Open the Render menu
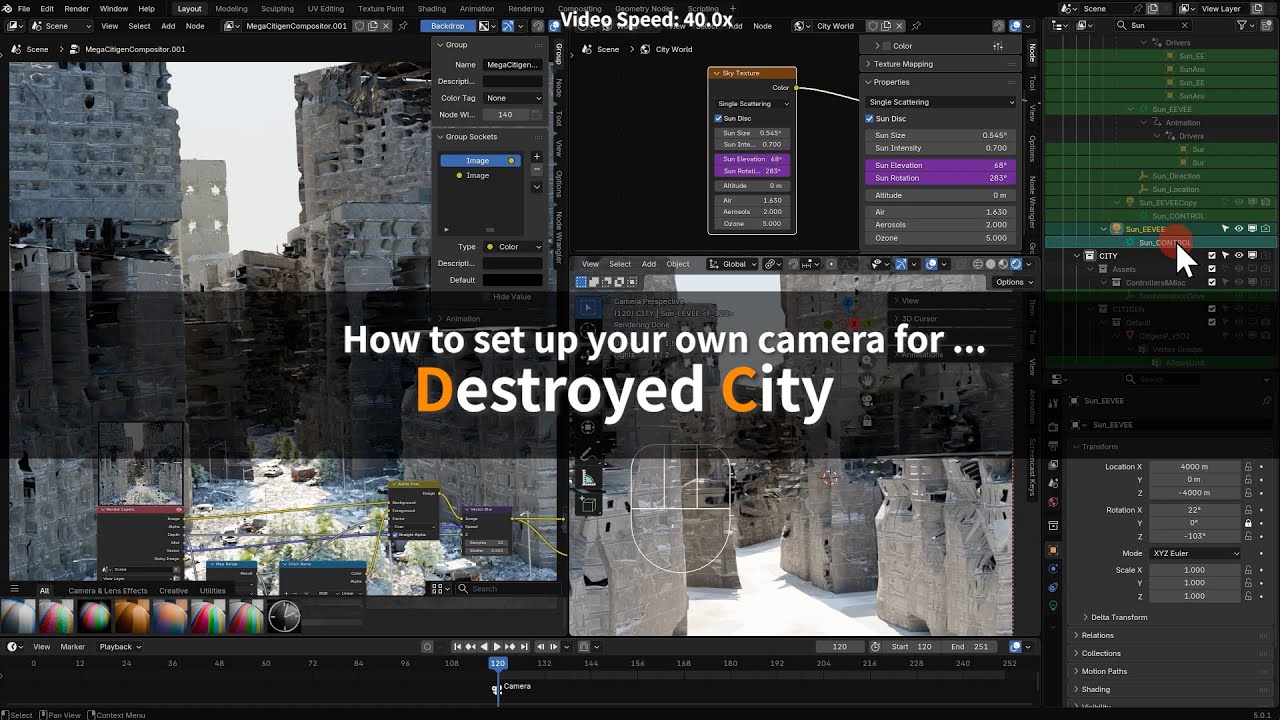The image size is (1280, 720). coord(77,8)
